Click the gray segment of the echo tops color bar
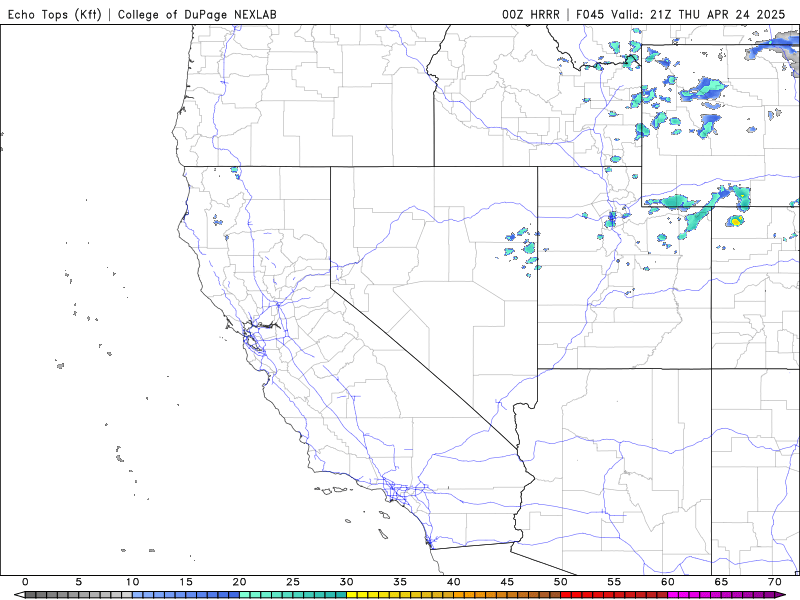Screen dimensions: 800x600 click(79, 595)
